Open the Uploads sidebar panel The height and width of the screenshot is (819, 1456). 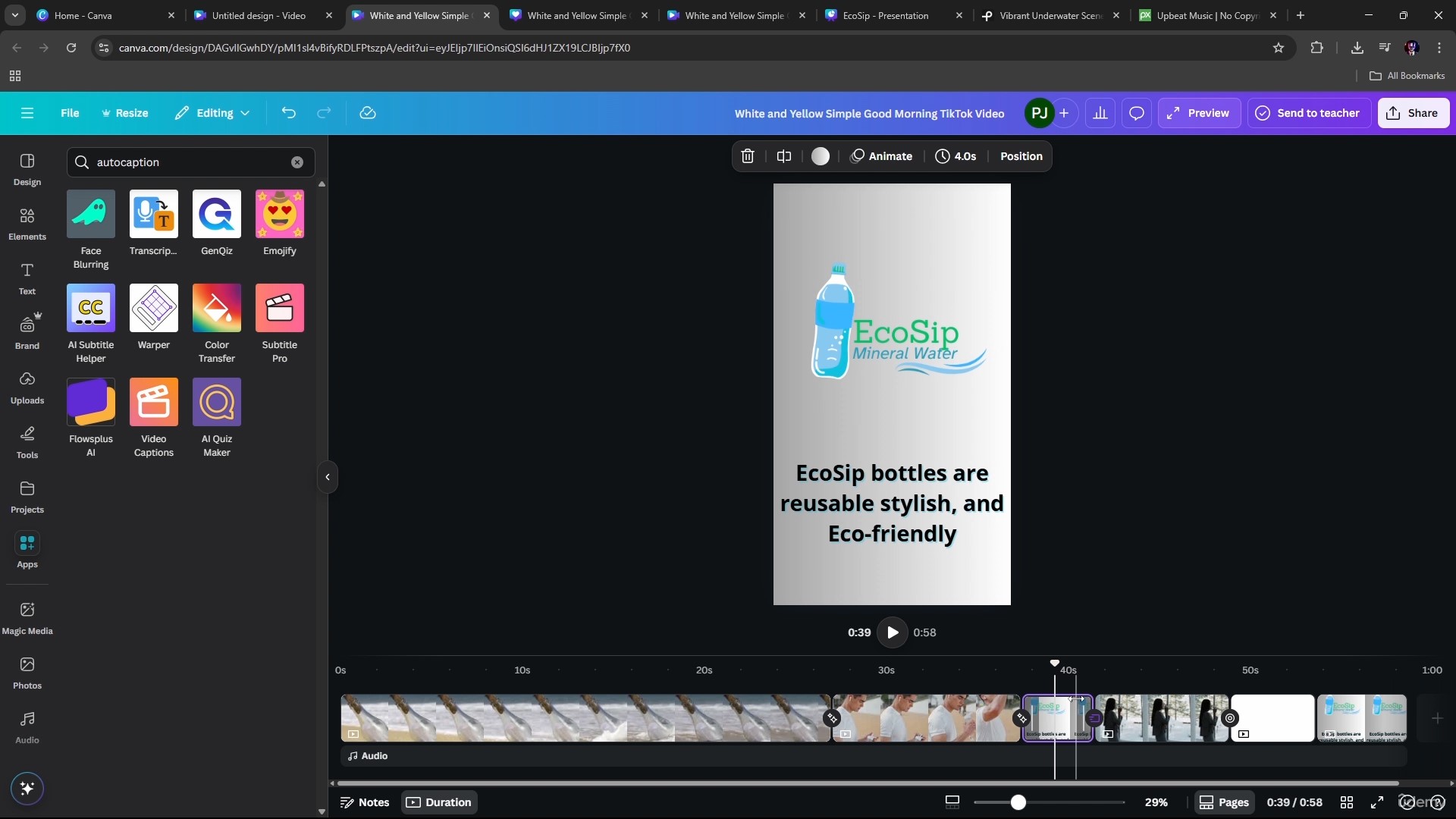click(27, 388)
